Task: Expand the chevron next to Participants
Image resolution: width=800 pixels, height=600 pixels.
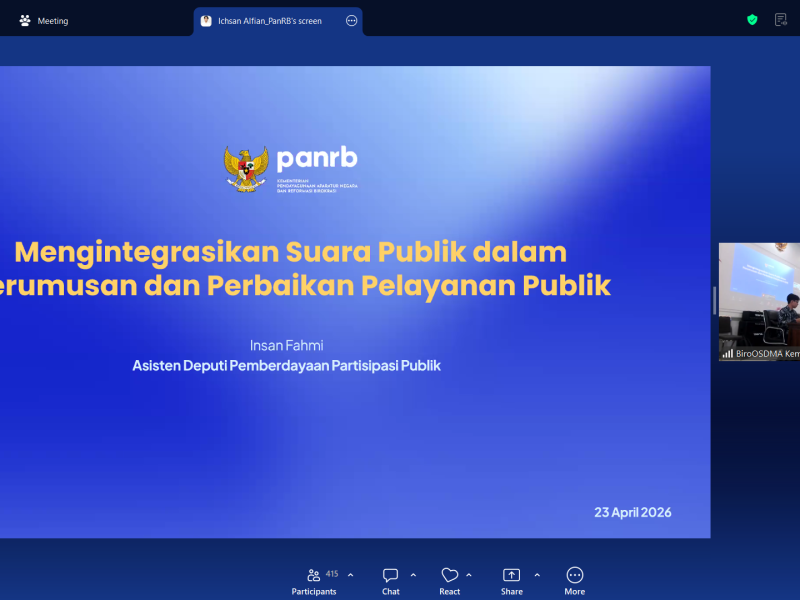Action: point(350,575)
